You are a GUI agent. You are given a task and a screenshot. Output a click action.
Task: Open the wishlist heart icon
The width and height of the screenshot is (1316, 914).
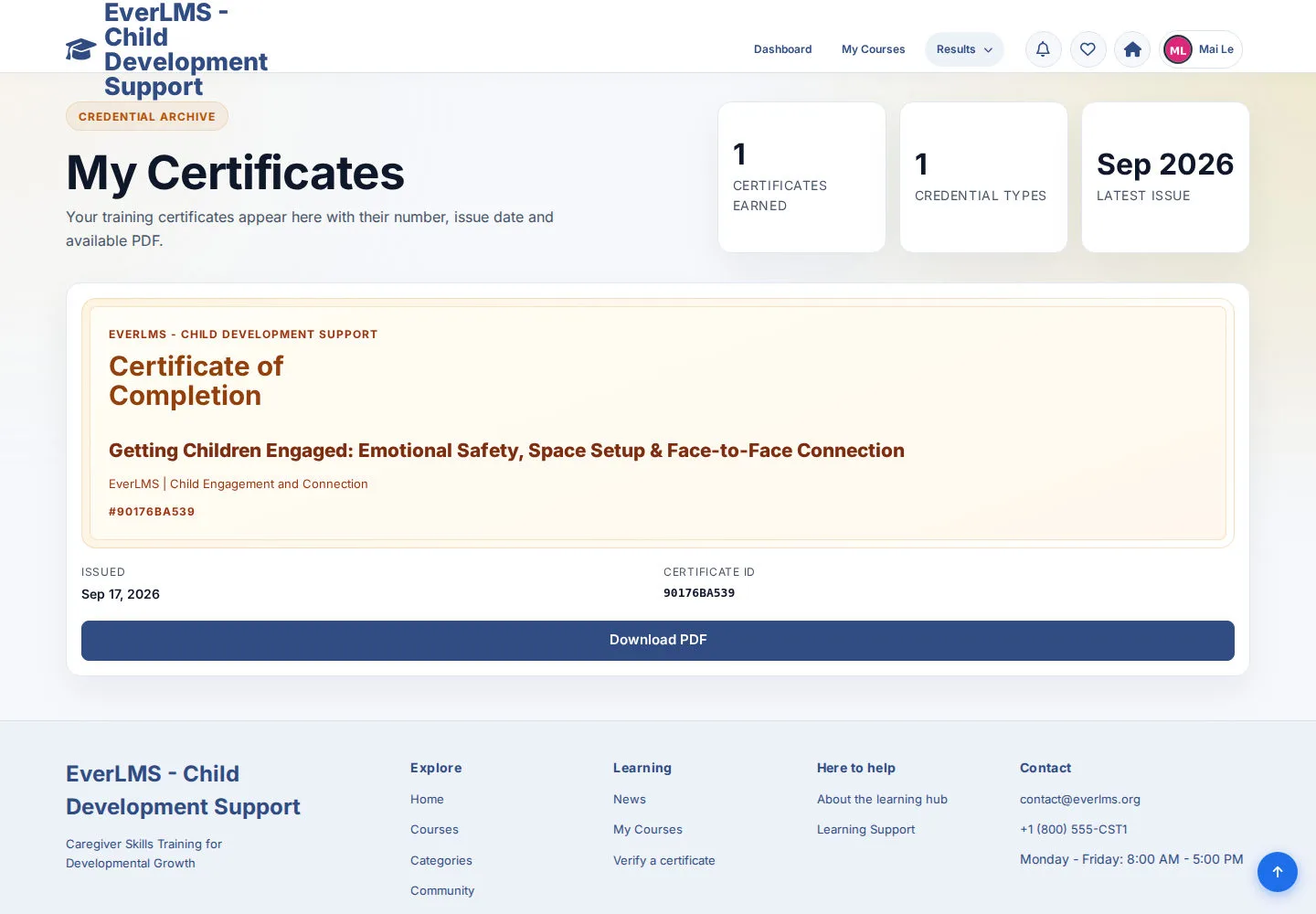tap(1088, 49)
